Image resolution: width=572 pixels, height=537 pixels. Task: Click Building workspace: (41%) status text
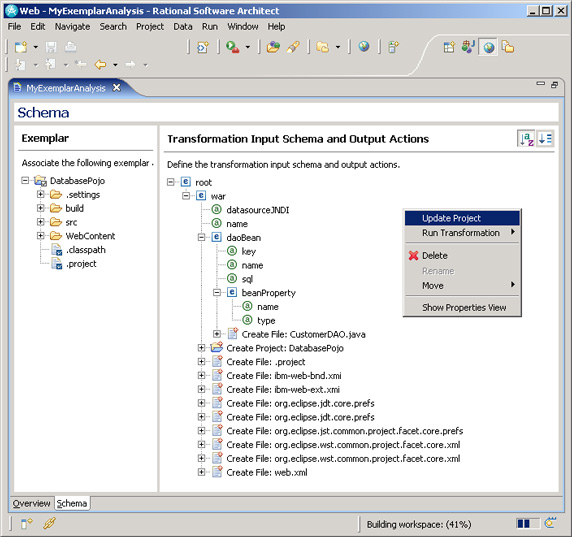[x=419, y=524]
